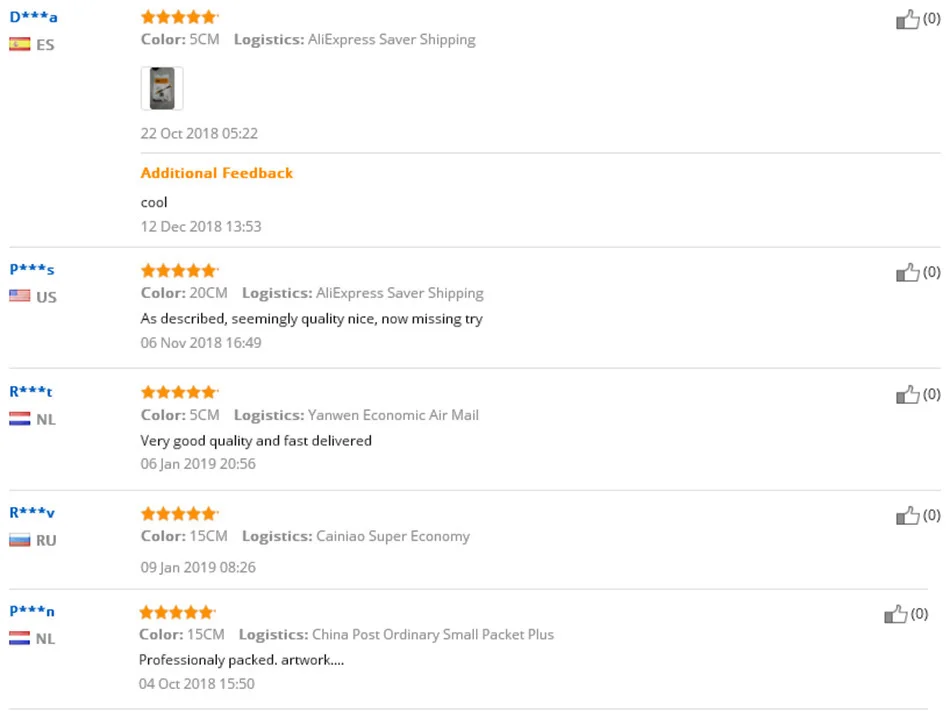Click the five-star rating on D***a's review
Viewport: 950px width, 713px height.
(179, 17)
